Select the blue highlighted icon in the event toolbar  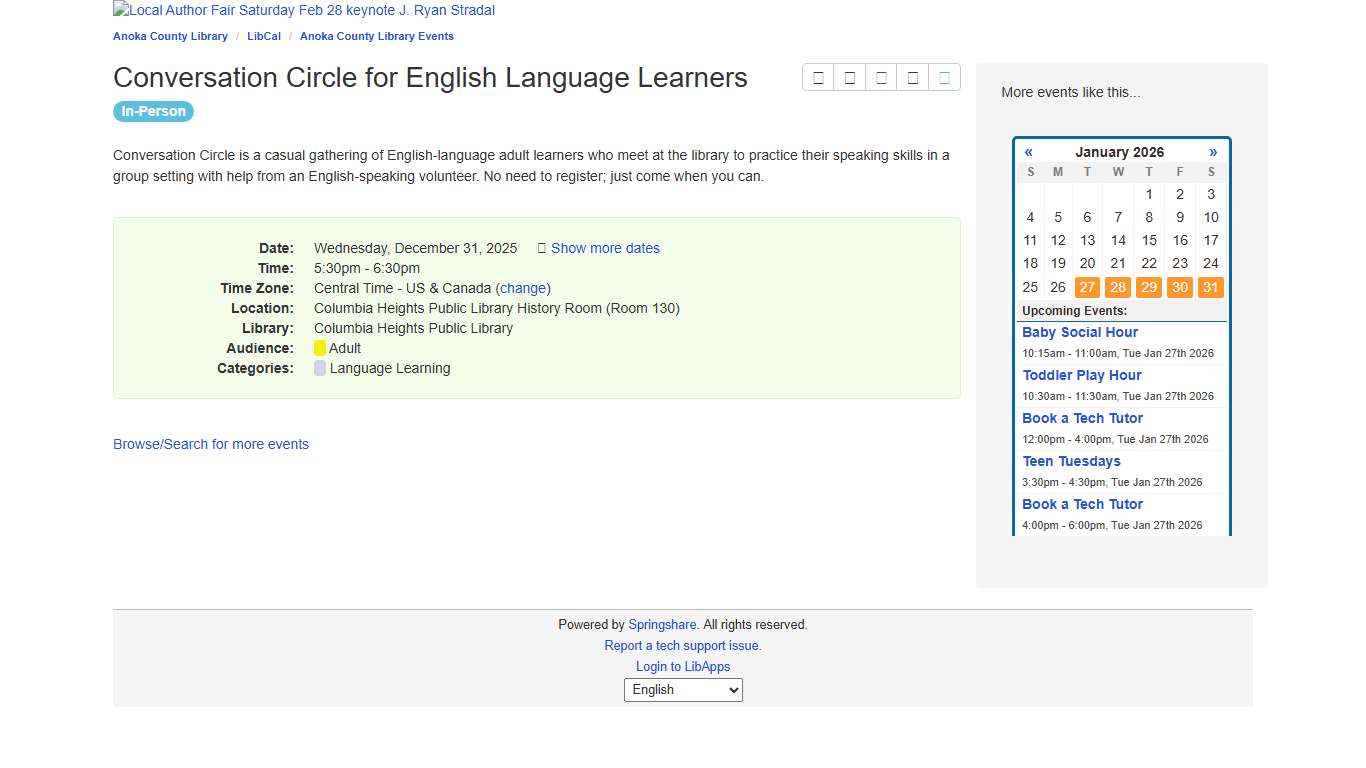[944, 77]
